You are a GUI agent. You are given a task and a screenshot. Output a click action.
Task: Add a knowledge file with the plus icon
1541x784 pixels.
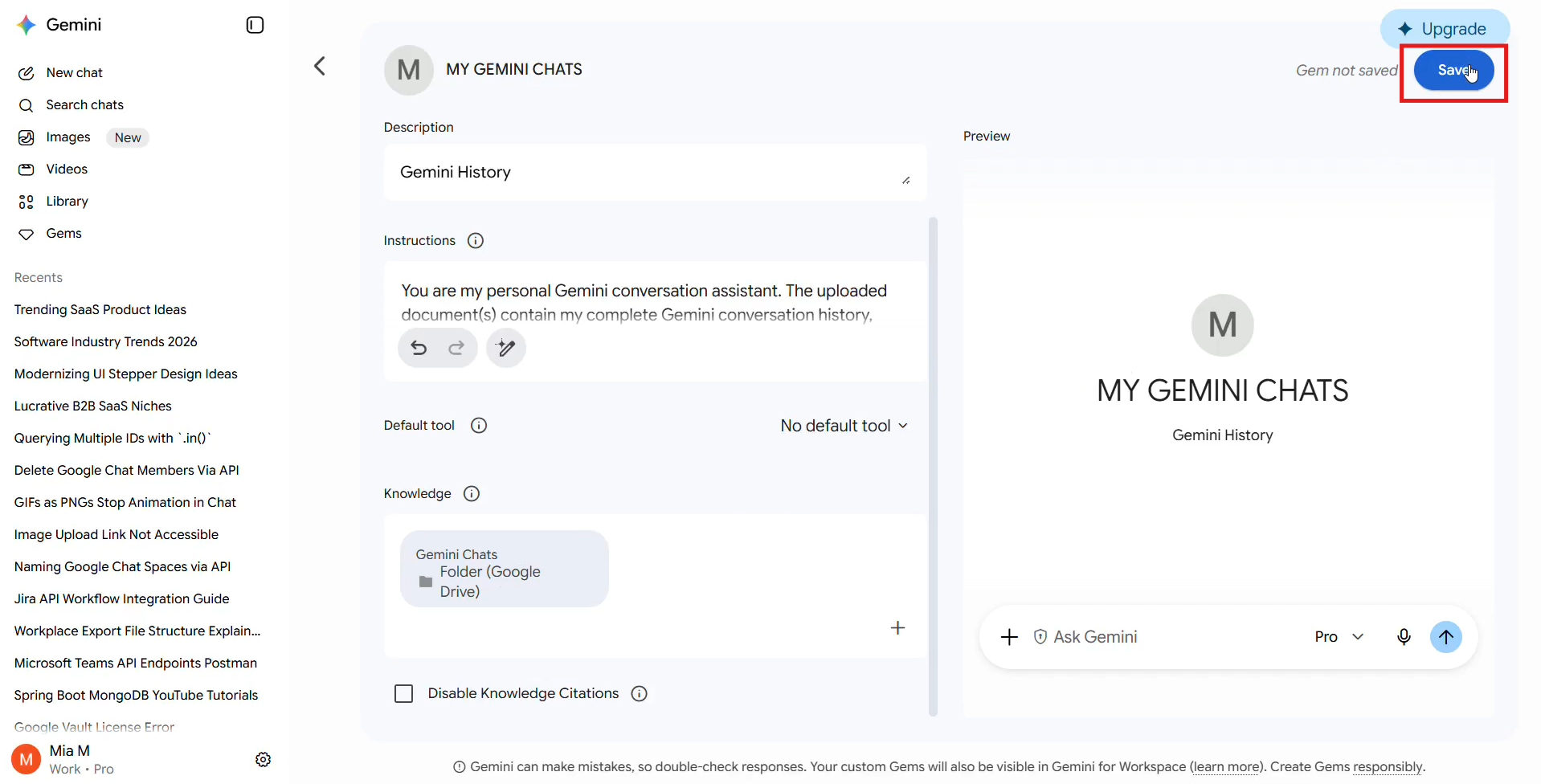pos(898,627)
